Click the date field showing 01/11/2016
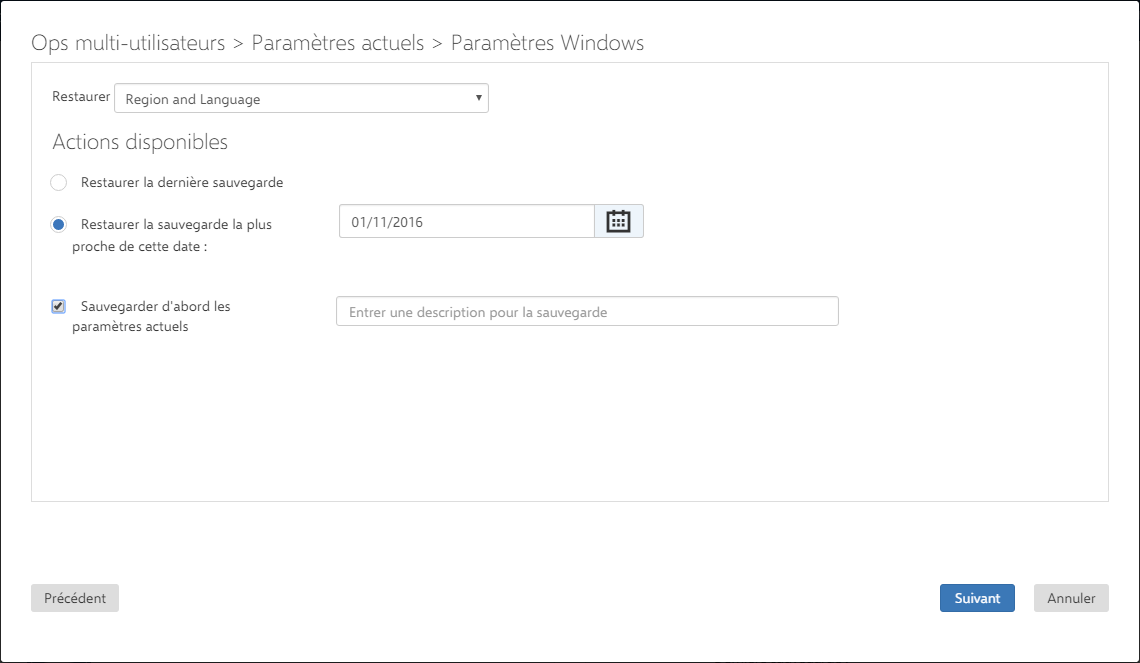 pos(467,222)
